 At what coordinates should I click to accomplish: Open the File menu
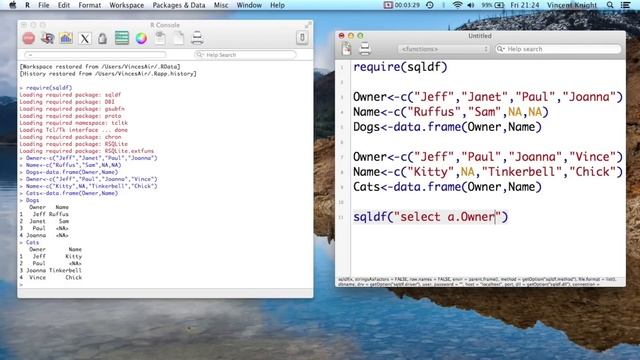tap(44, 5)
